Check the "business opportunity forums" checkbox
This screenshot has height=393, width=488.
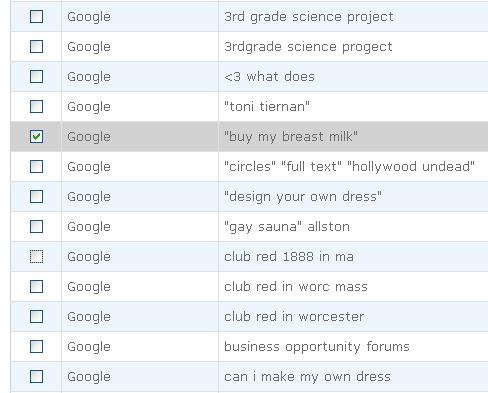tap(36, 346)
